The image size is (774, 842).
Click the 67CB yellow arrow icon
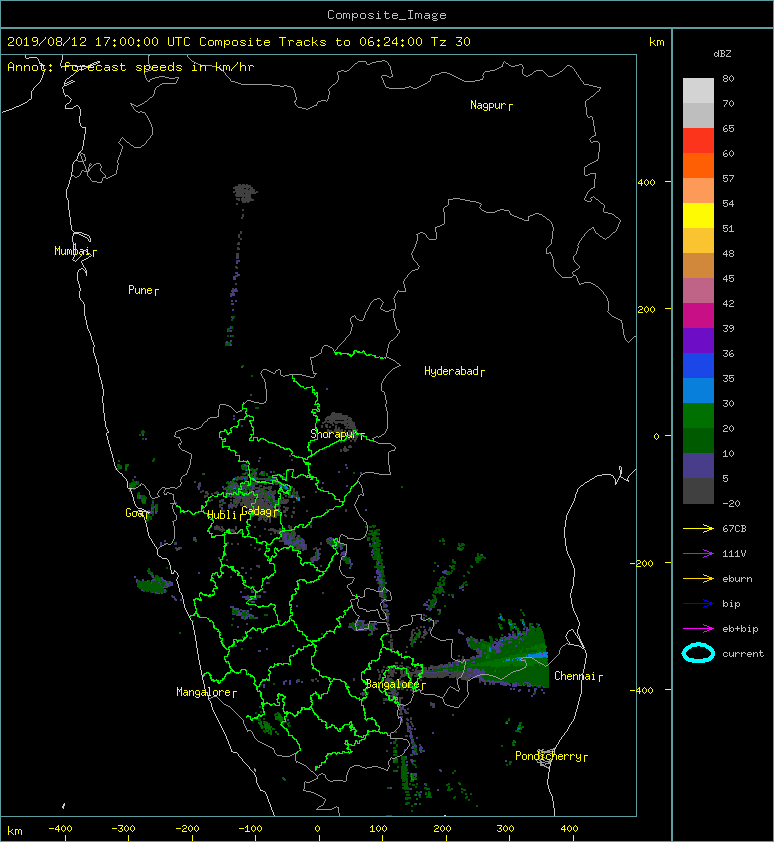(x=698, y=528)
